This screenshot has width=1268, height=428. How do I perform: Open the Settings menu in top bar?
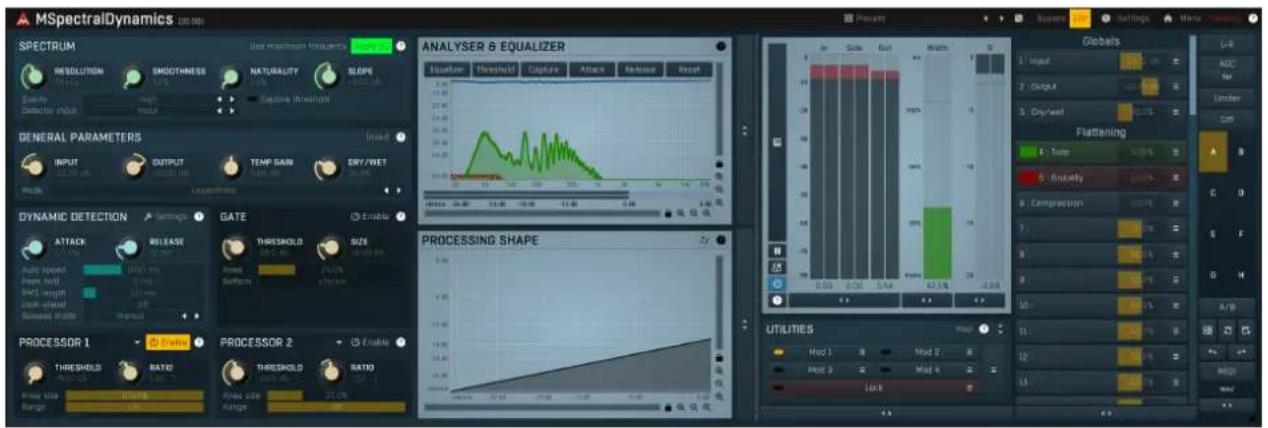[1126, 18]
